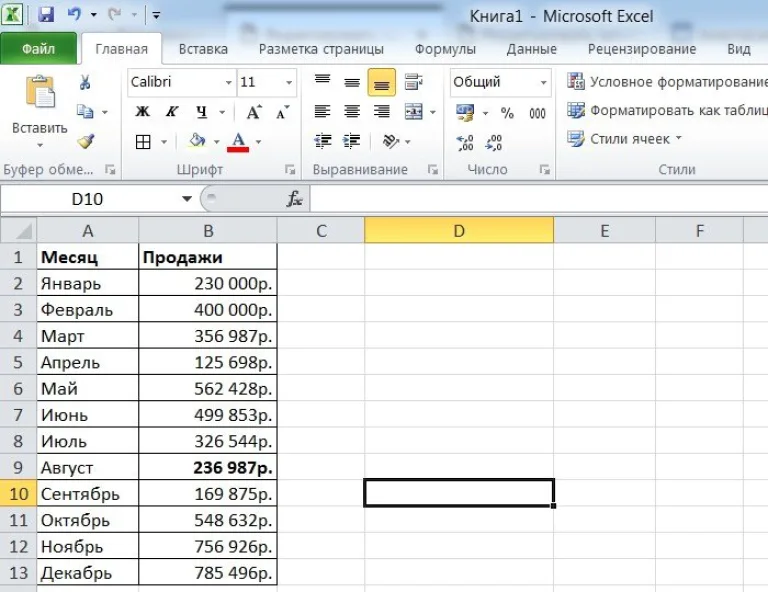Click the Increase Font Size icon
Image resolution: width=768 pixels, height=592 pixels.
[254, 112]
